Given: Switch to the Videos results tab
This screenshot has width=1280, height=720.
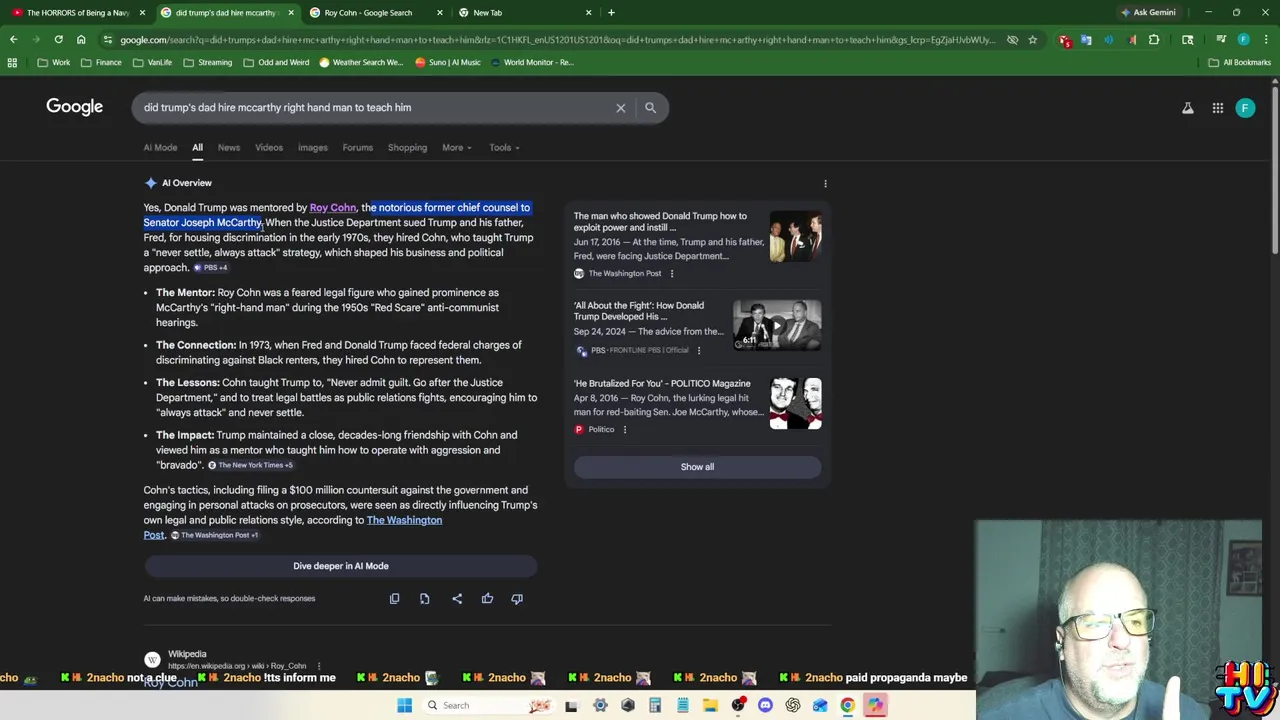Looking at the screenshot, I should point(269,147).
